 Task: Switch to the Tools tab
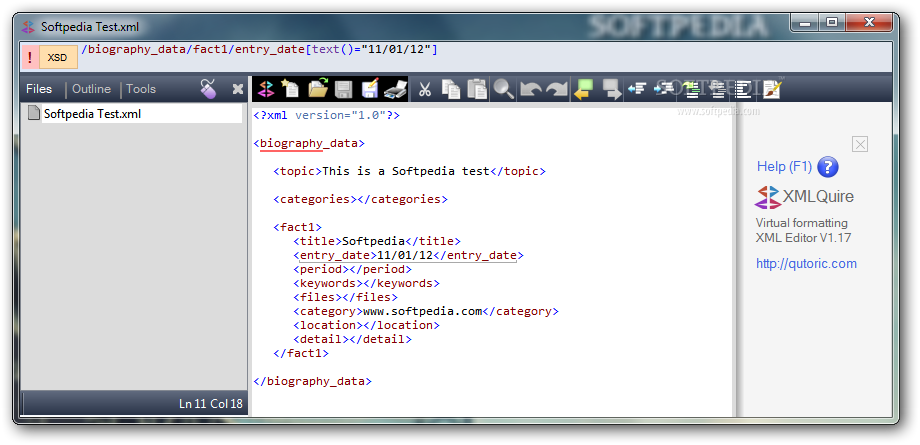tap(141, 89)
